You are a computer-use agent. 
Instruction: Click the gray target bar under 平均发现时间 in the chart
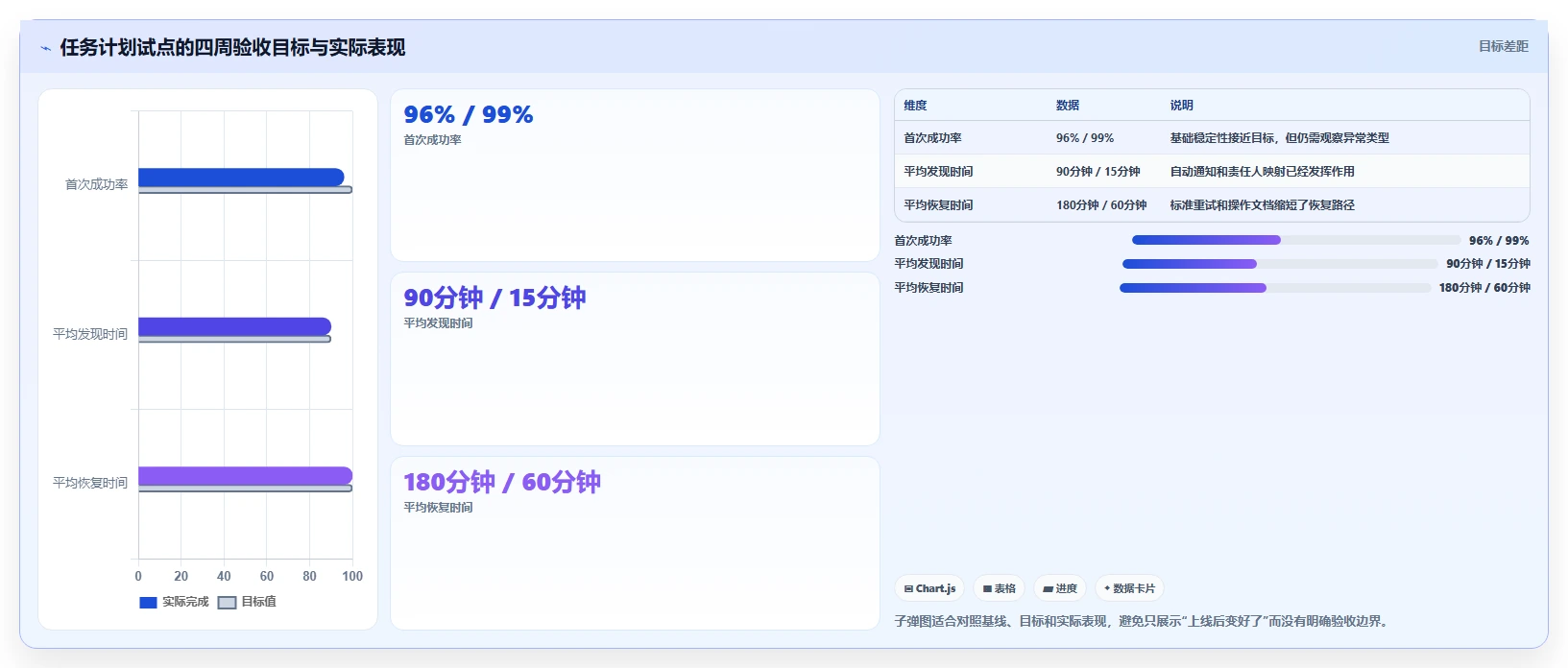[234, 339]
